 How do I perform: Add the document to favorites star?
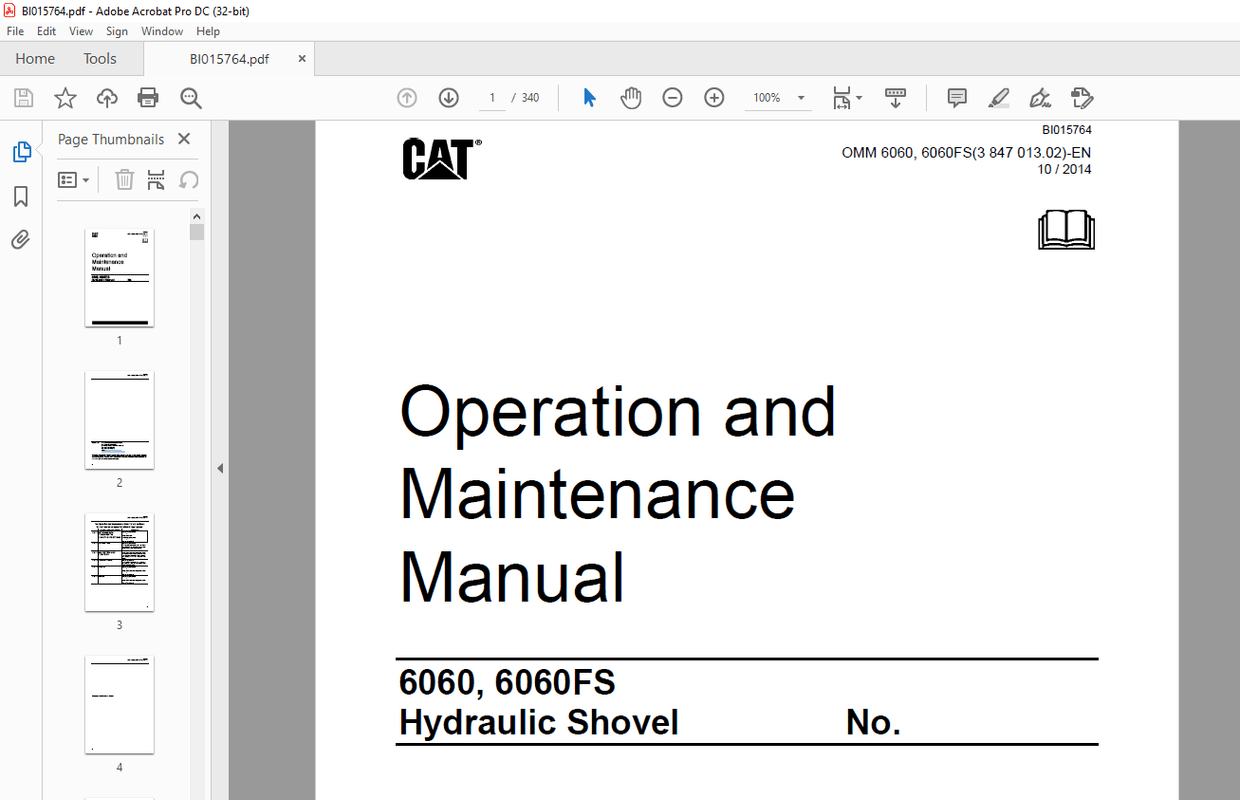(65, 97)
